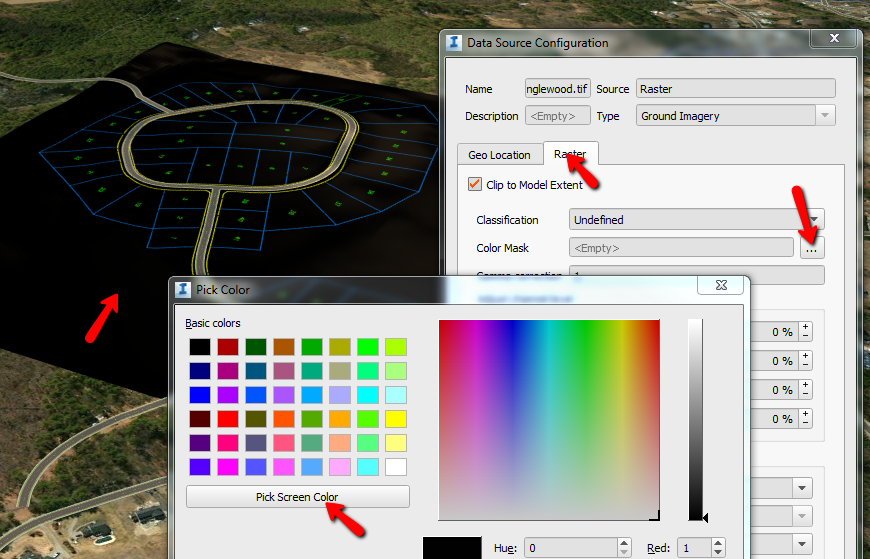Screen dimensions: 870x559
Task: Select the bright green top-row swatch
Action: tap(368, 347)
